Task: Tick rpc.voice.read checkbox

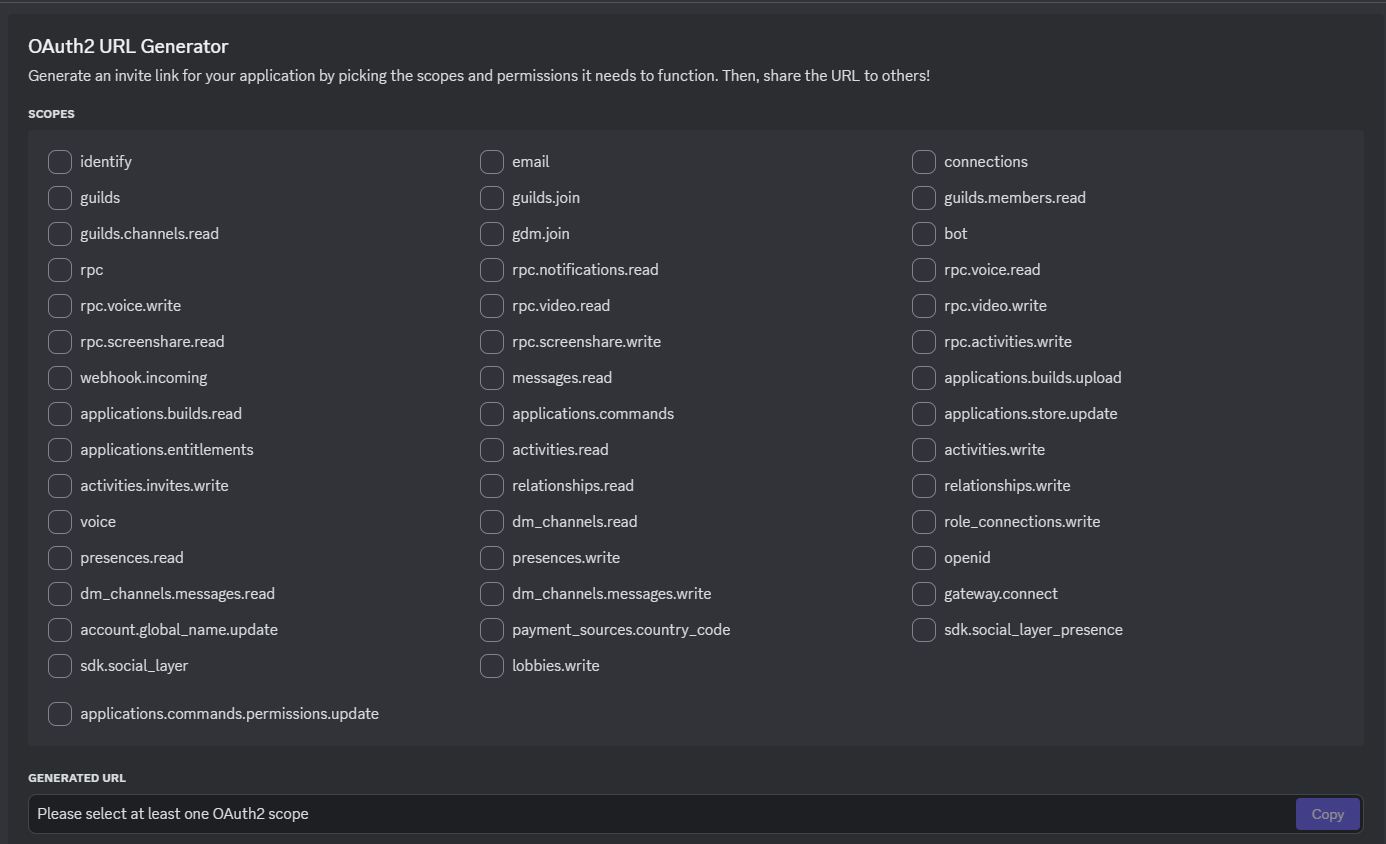Action: click(924, 270)
